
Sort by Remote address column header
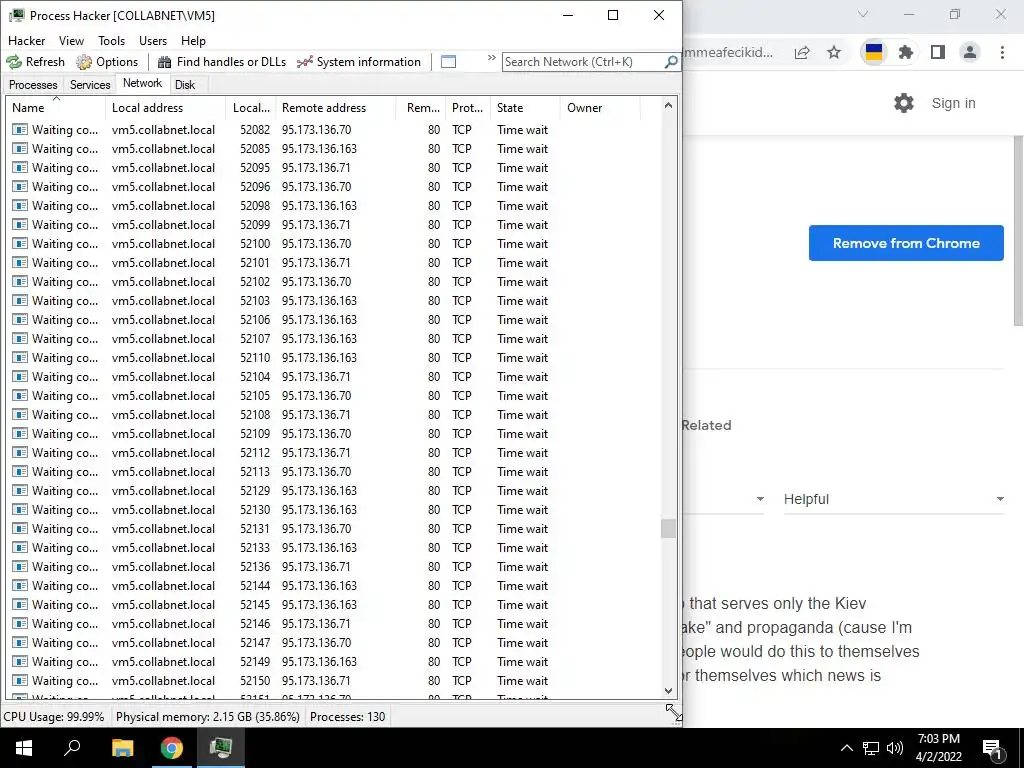[x=336, y=108]
